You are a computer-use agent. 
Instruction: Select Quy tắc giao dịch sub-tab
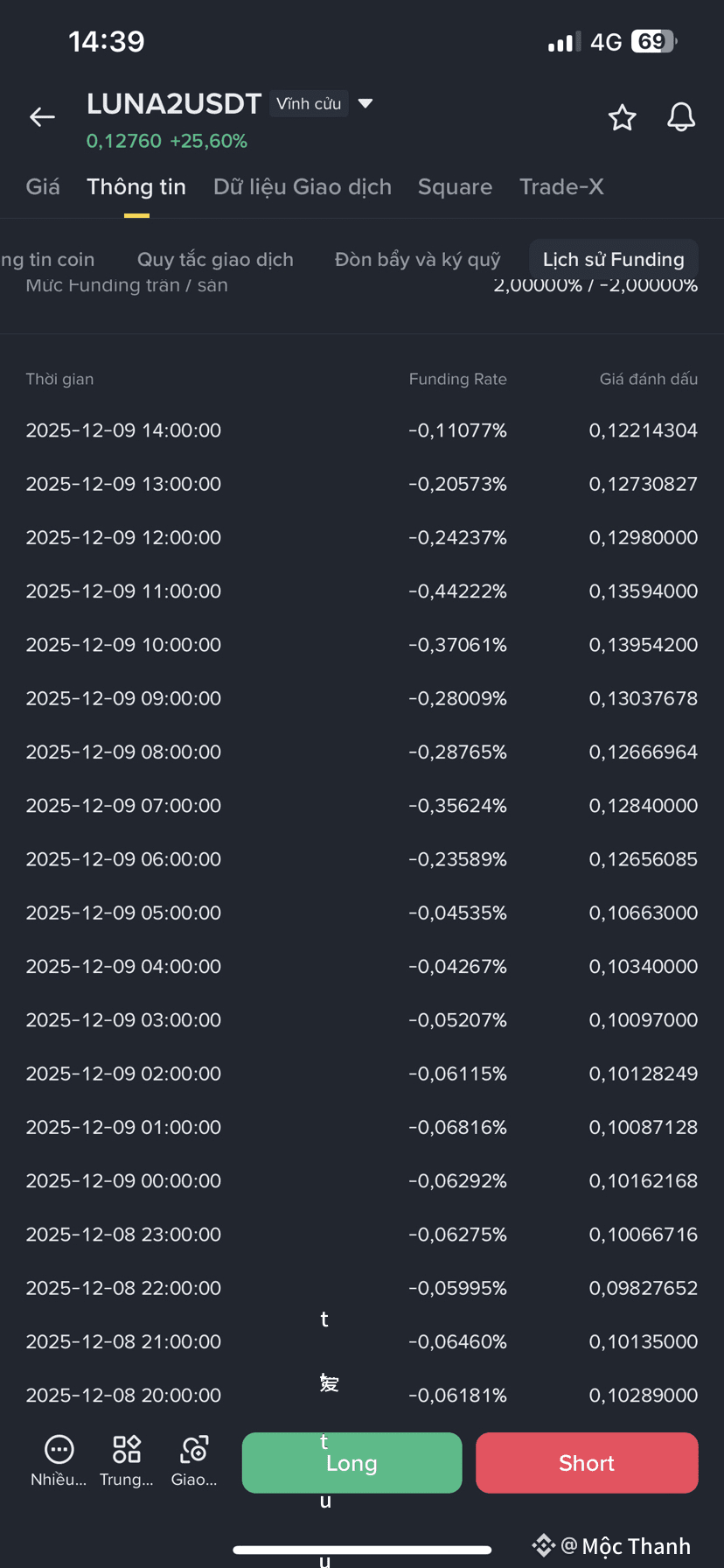(x=215, y=259)
